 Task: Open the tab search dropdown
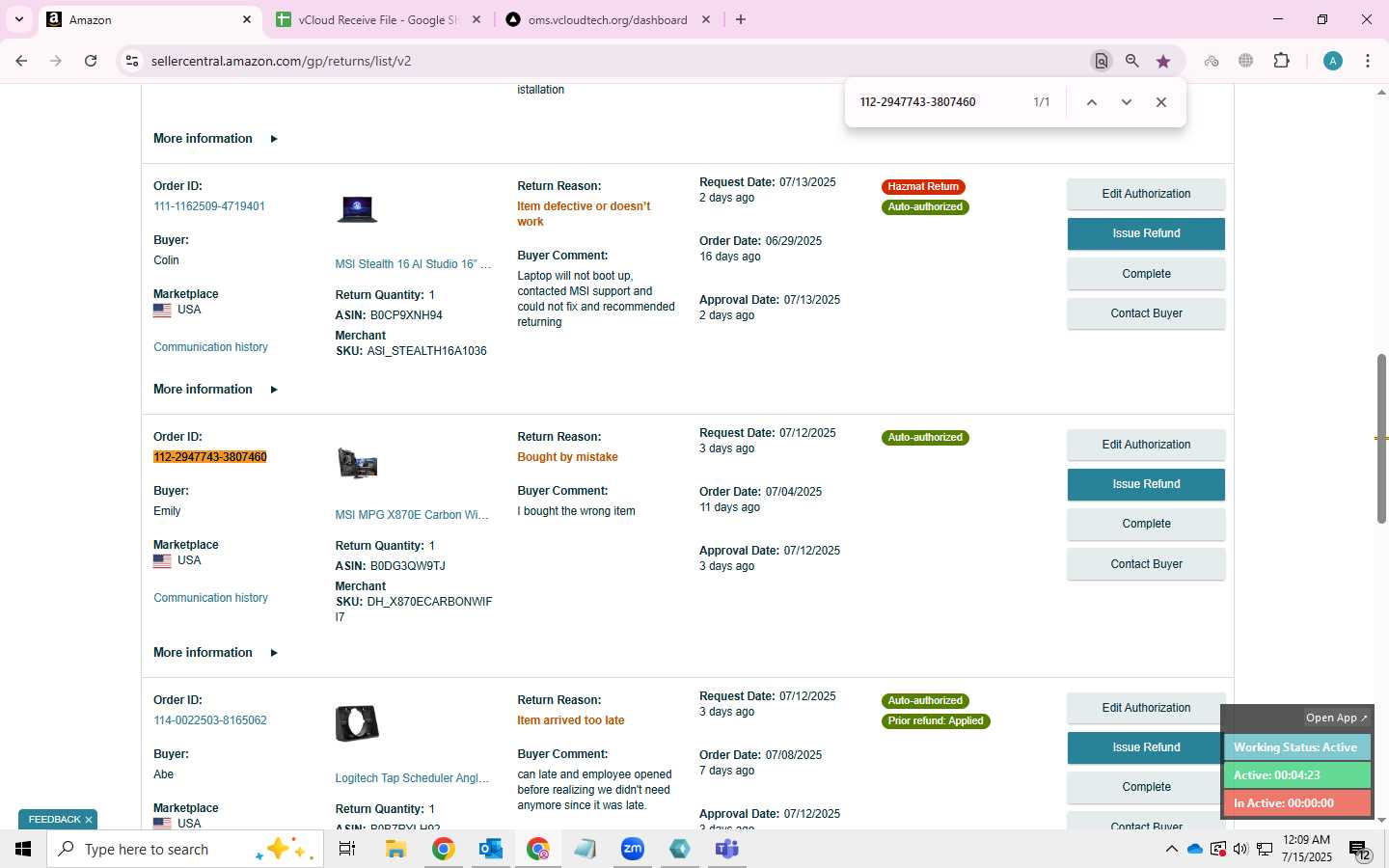click(18, 19)
